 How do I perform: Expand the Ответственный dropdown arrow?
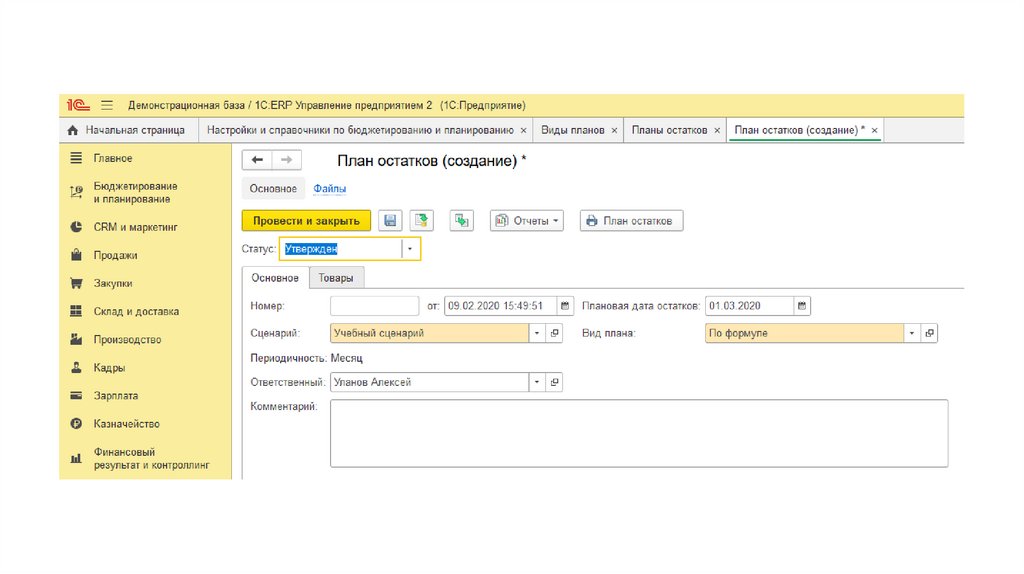click(x=537, y=382)
